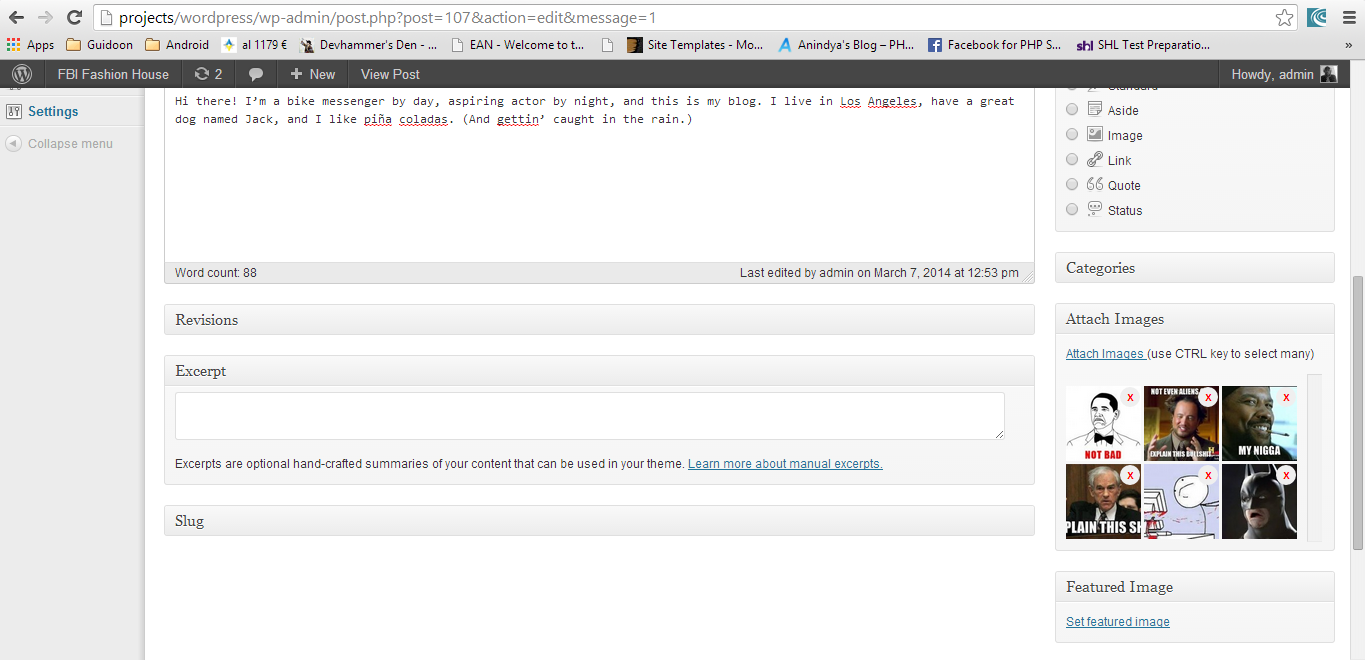Click the blue extension icon beside the star

point(1316,17)
